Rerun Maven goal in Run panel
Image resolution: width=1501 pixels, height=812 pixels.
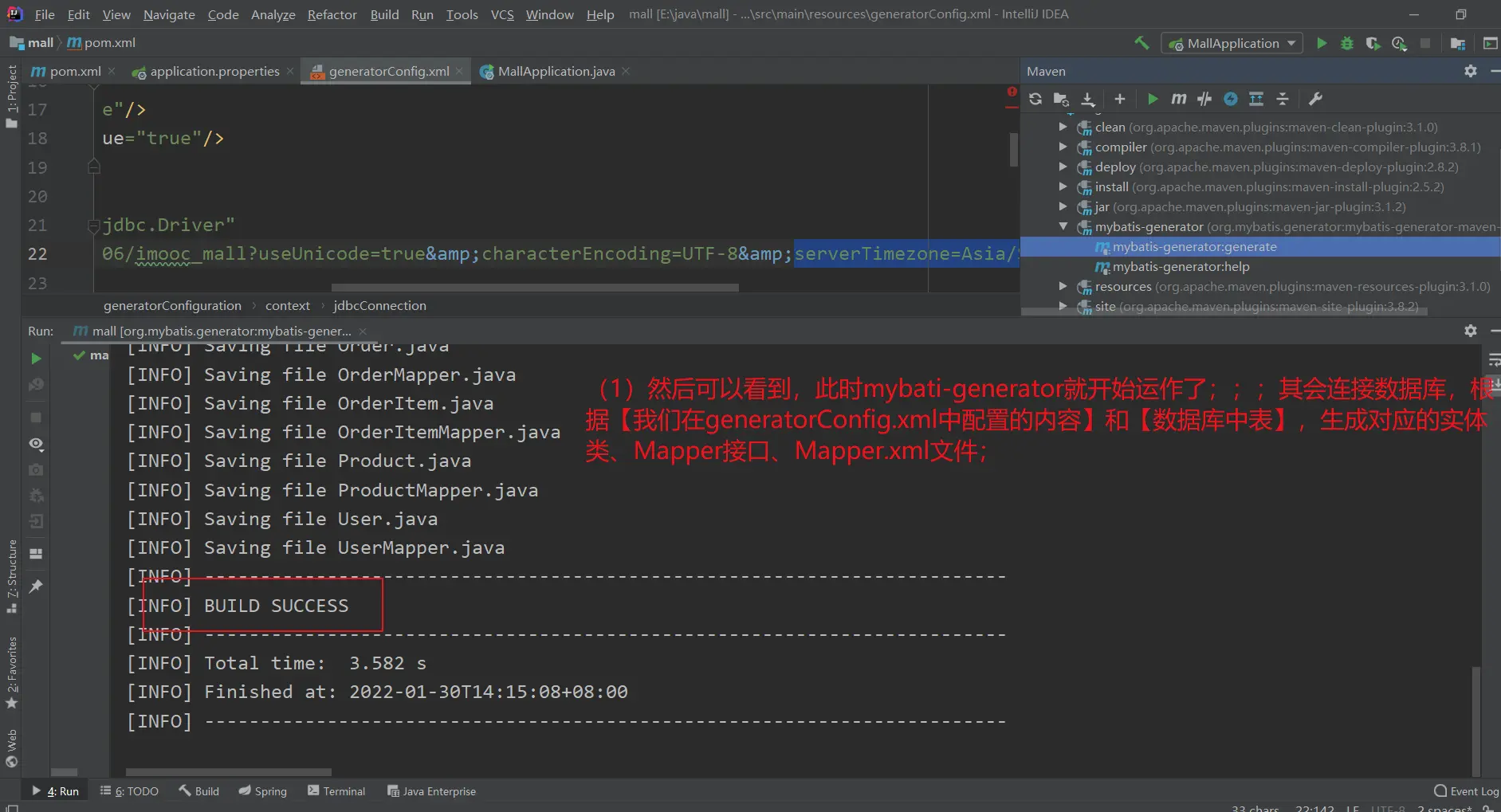click(x=36, y=359)
